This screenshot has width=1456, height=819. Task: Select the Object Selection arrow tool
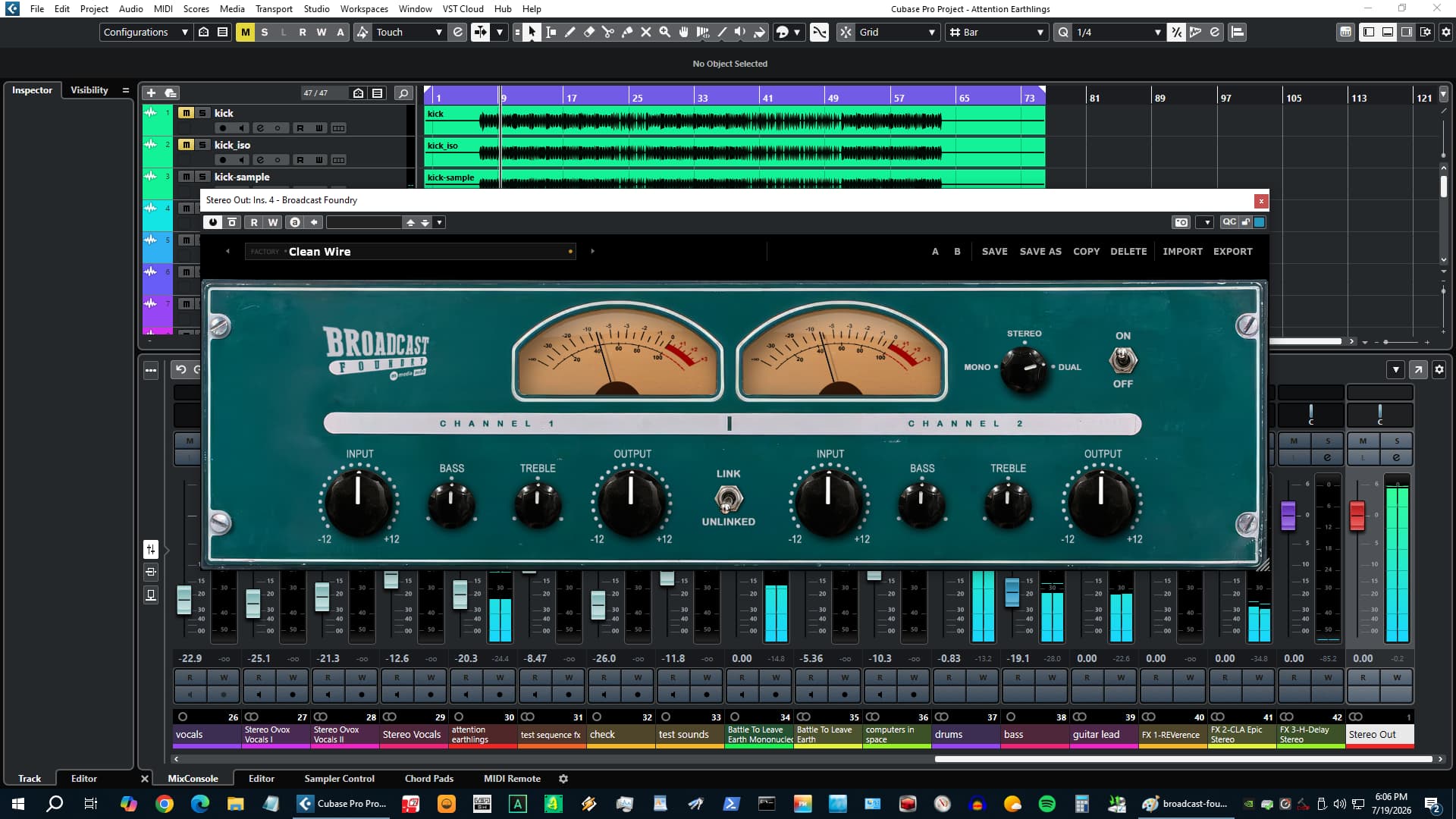[532, 32]
